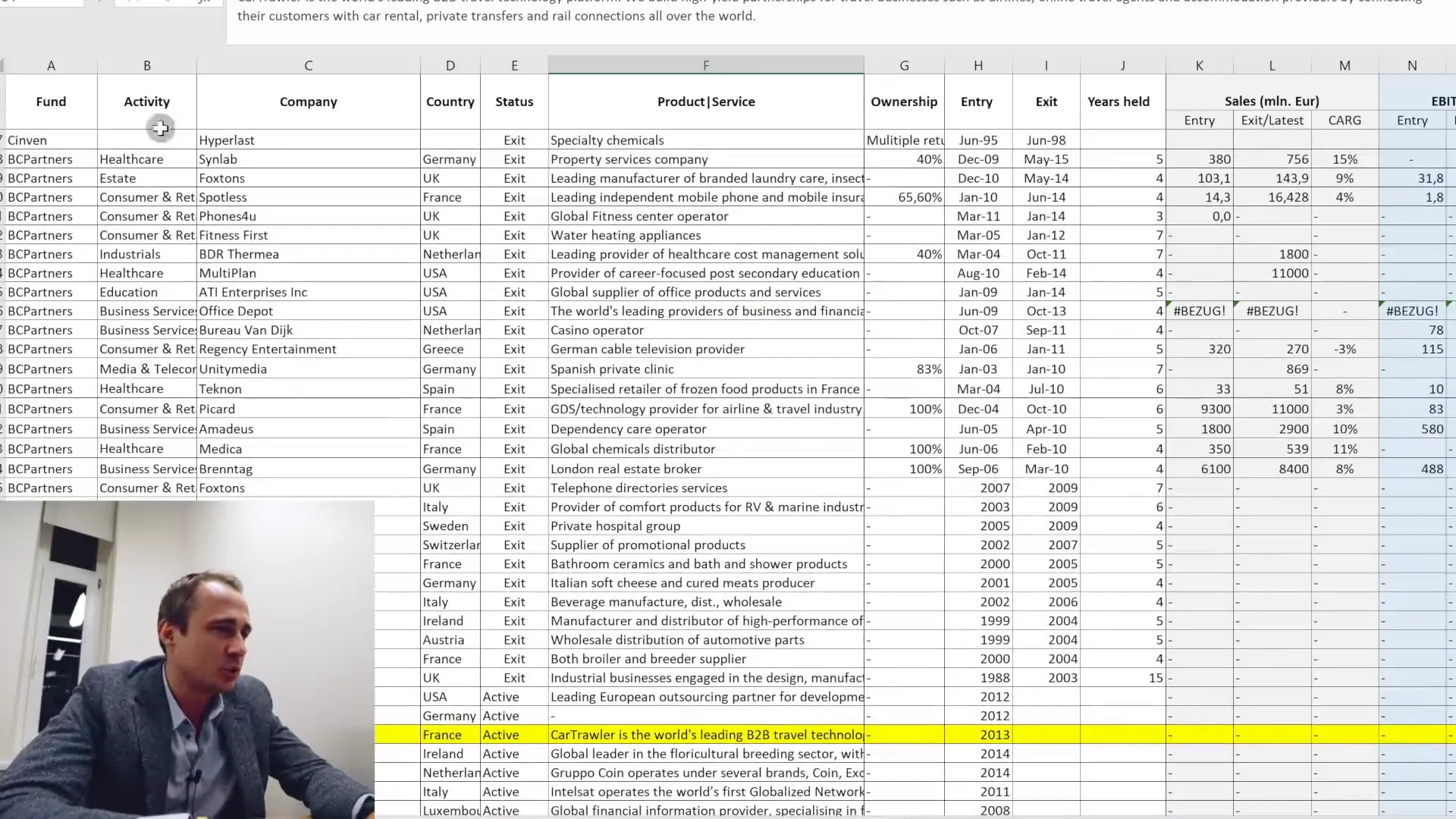The width and height of the screenshot is (1456, 819).
Task: Select the Unitymedia company cell
Action: coord(308,368)
